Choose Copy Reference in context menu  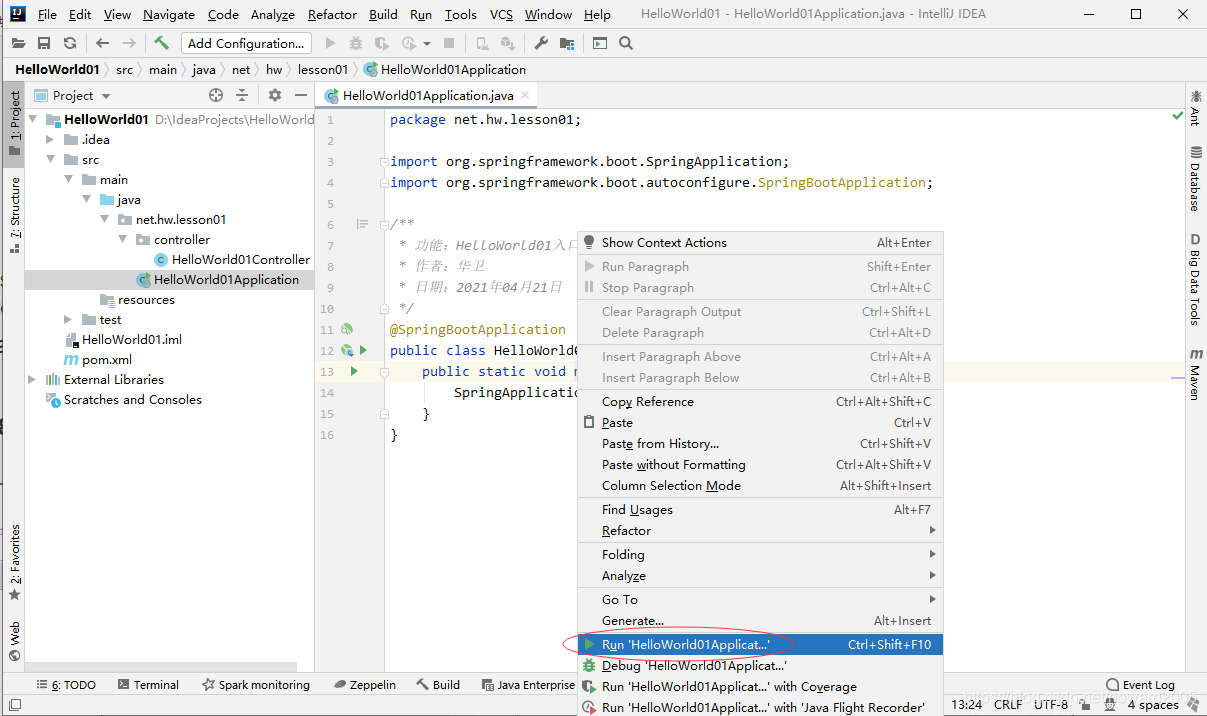tap(760, 402)
